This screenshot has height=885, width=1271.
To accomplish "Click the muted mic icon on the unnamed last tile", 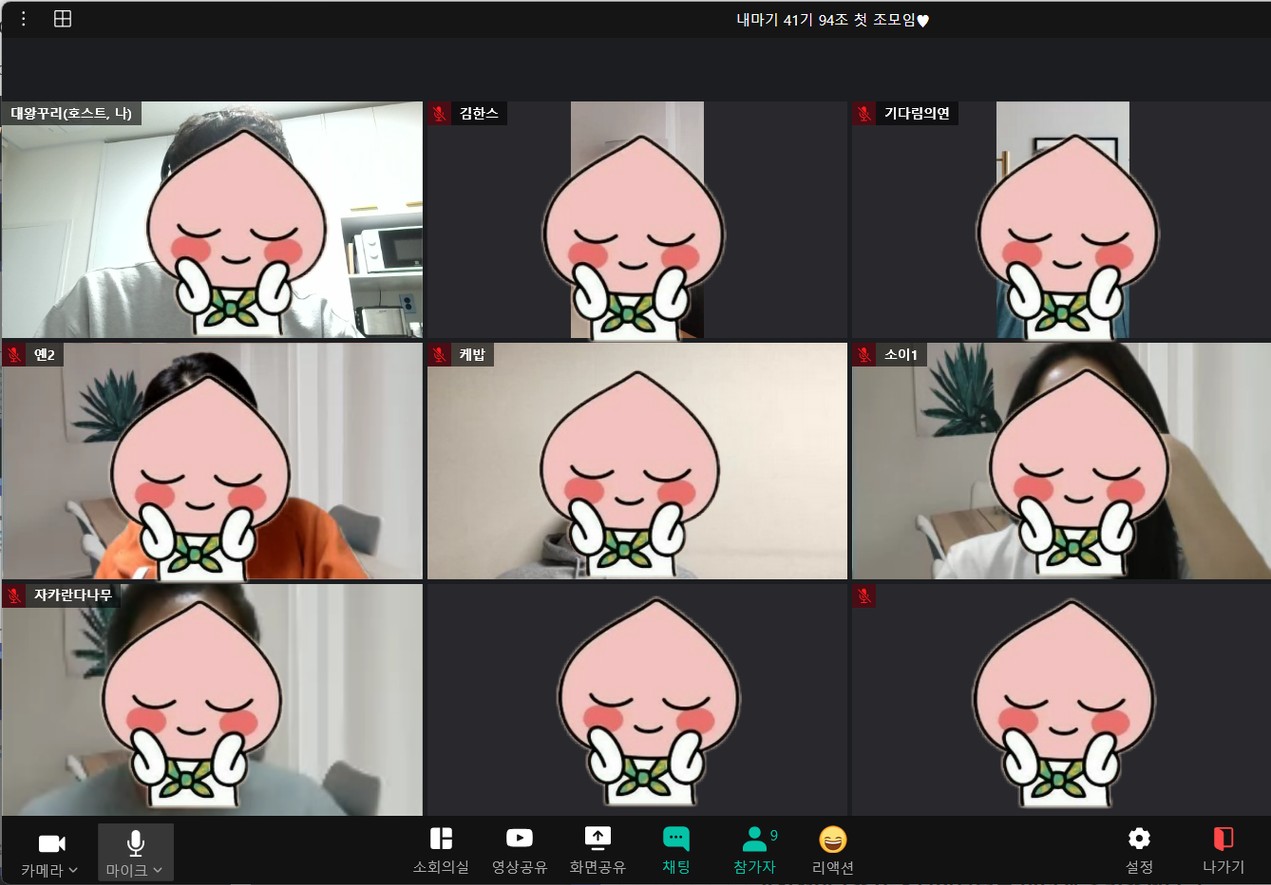I will click(864, 596).
